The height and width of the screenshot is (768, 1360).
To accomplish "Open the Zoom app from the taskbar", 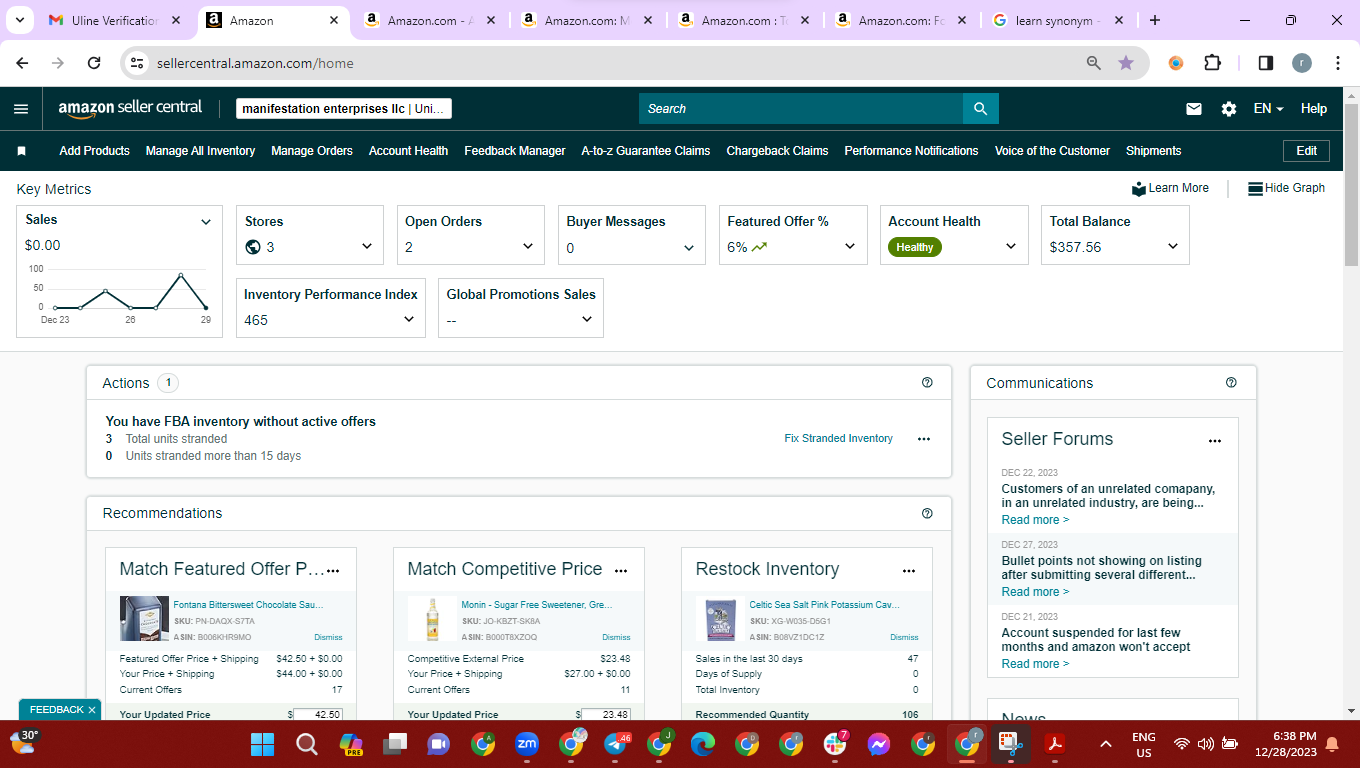I will pos(527,744).
